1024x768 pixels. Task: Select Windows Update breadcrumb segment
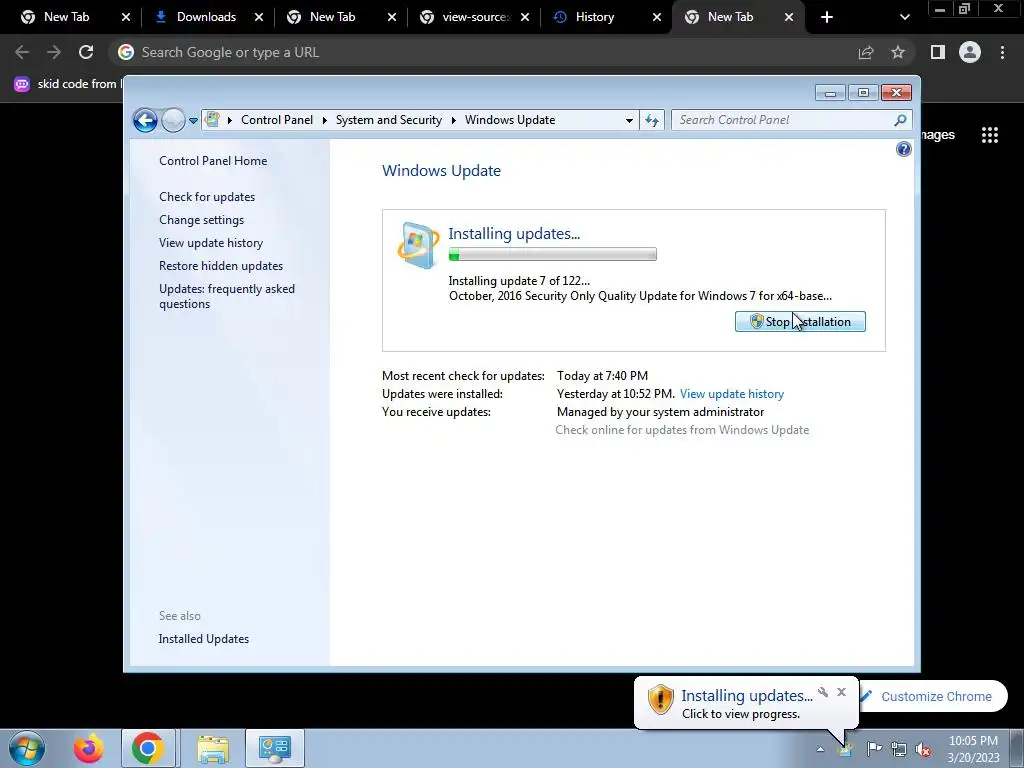pyautogui.click(x=510, y=120)
